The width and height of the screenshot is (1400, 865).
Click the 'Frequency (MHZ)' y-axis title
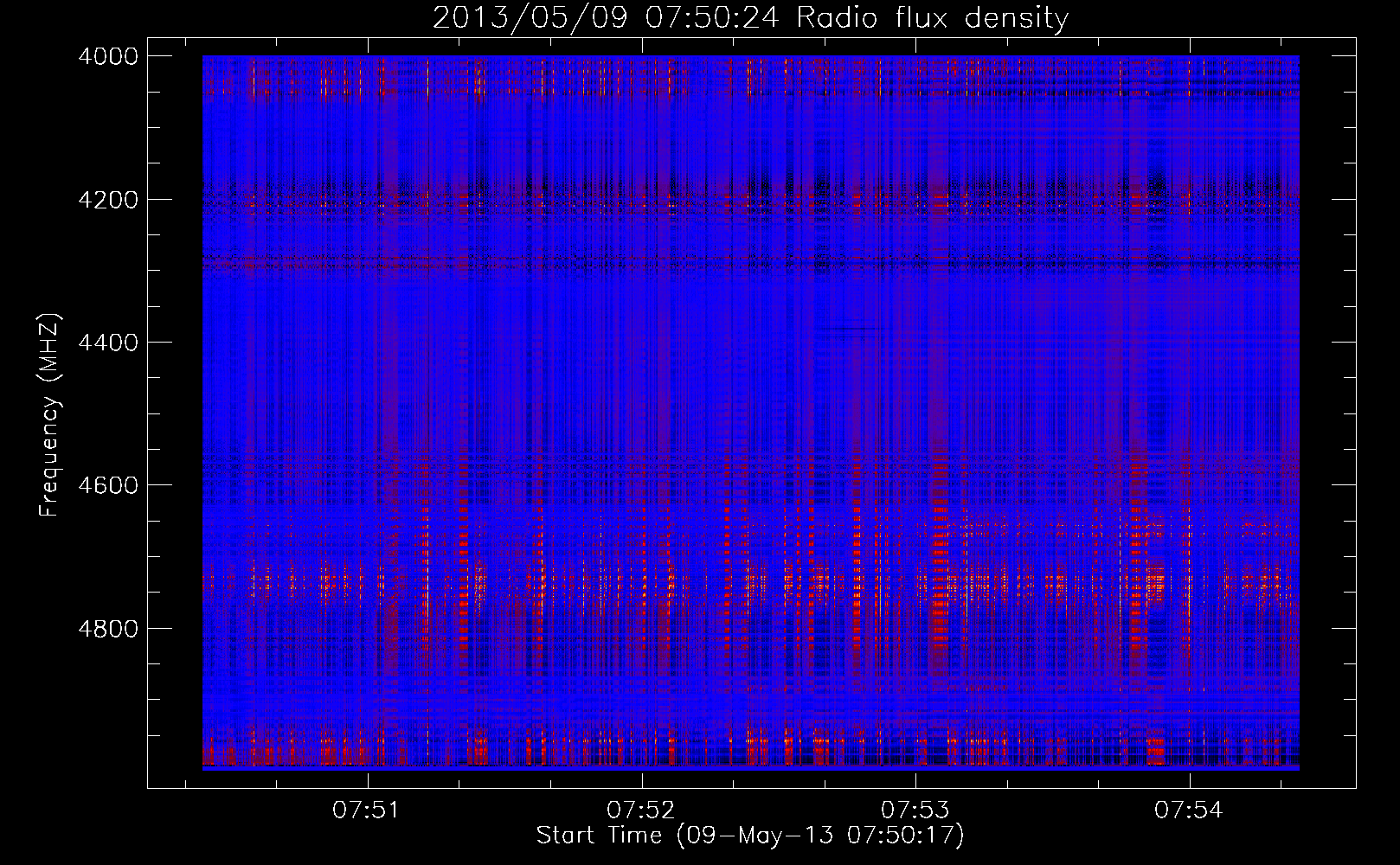50,415
